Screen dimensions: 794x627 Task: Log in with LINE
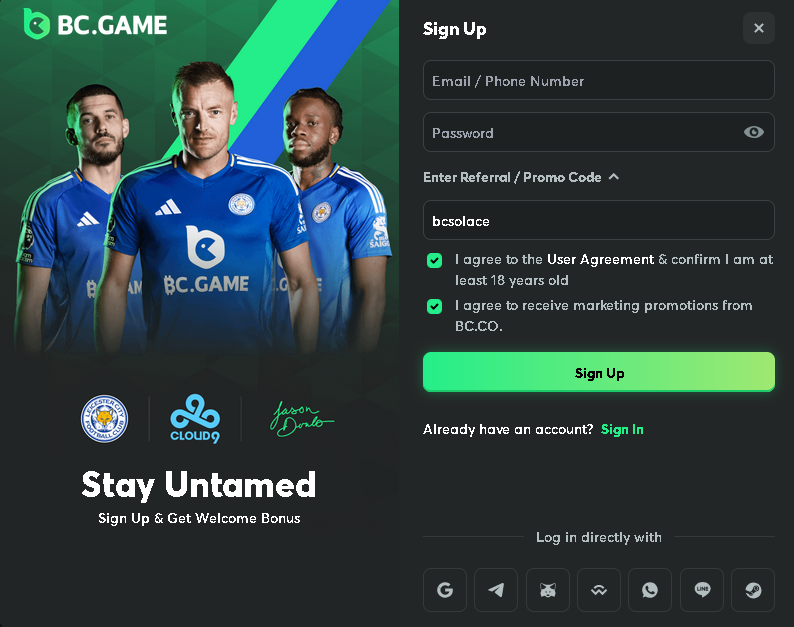(702, 590)
